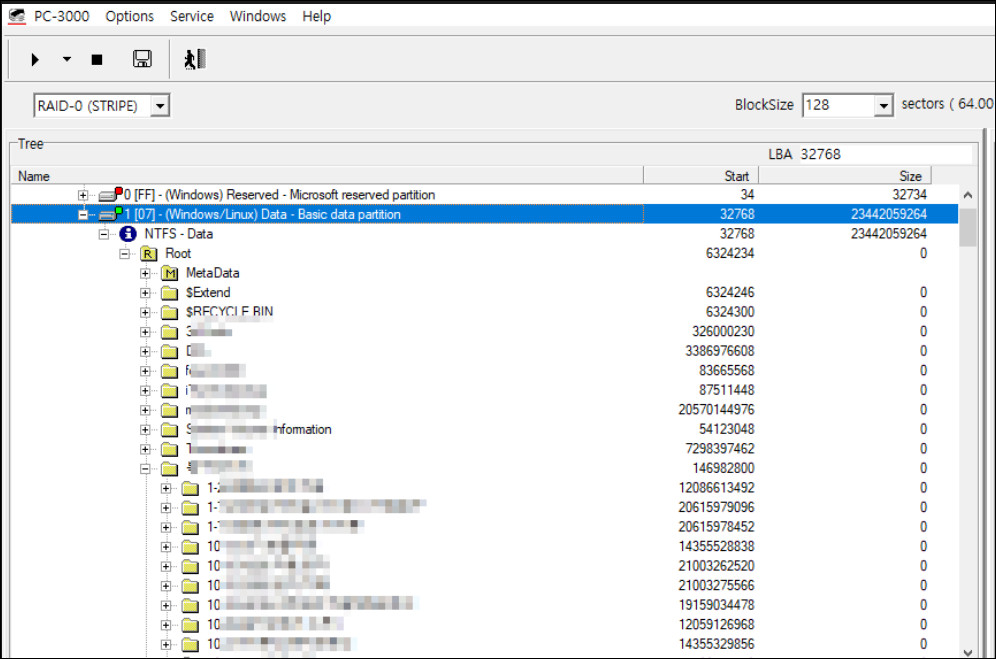Sort by the Start column header

[701, 176]
